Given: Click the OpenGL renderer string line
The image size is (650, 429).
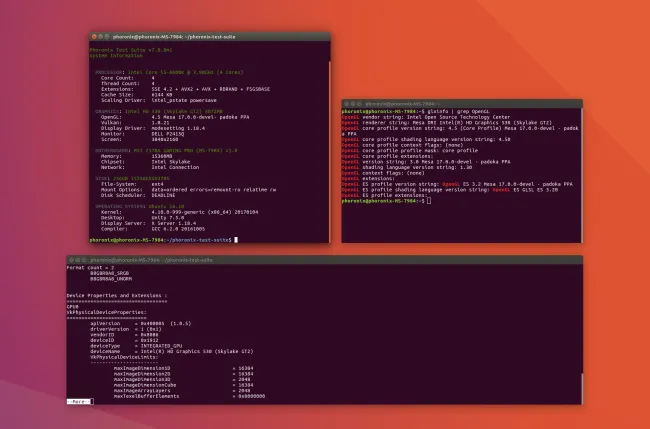Looking at the screenshot, I should pyautogui.click(x=447, y=123).
